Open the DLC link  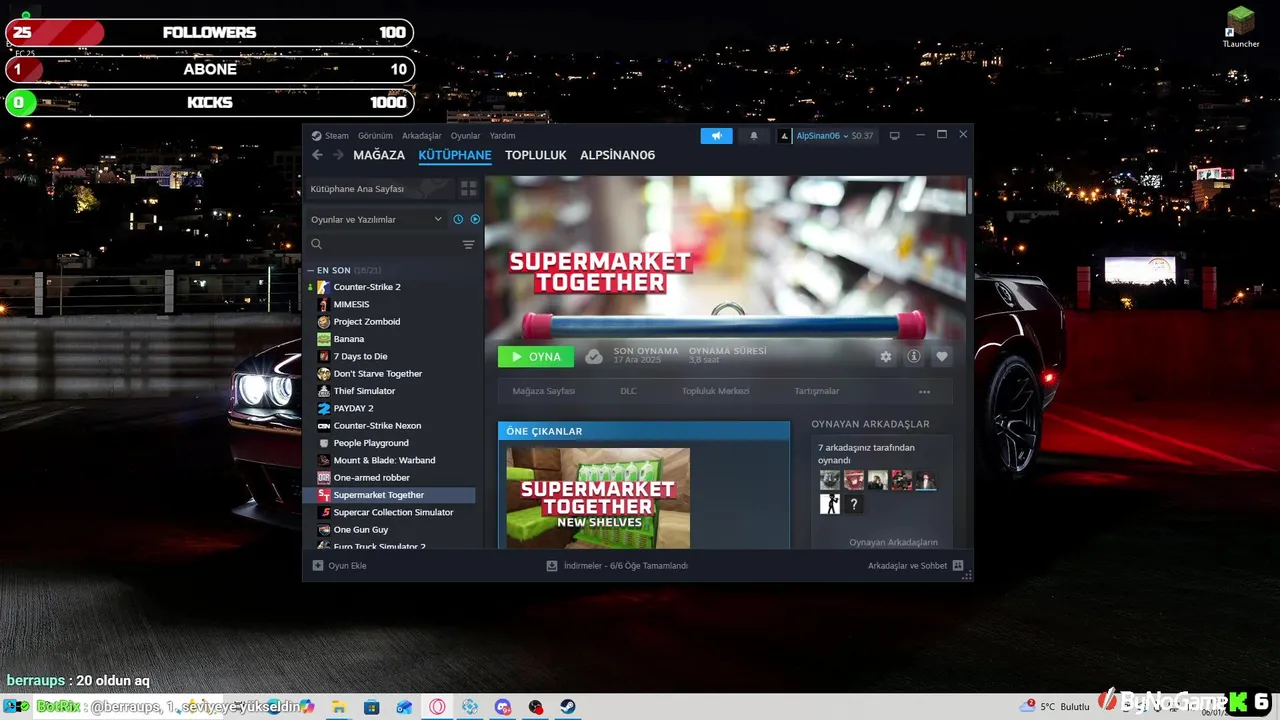(628, 391)
